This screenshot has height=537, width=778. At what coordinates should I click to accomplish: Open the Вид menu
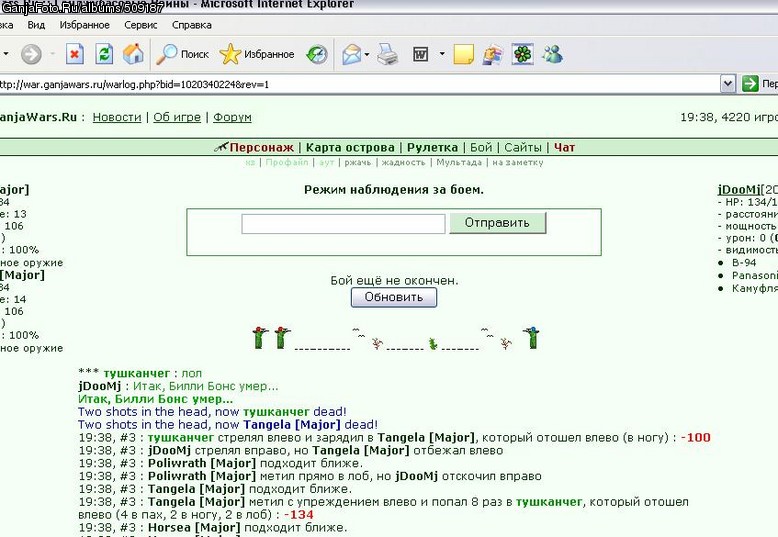click(x=36, y=25)
